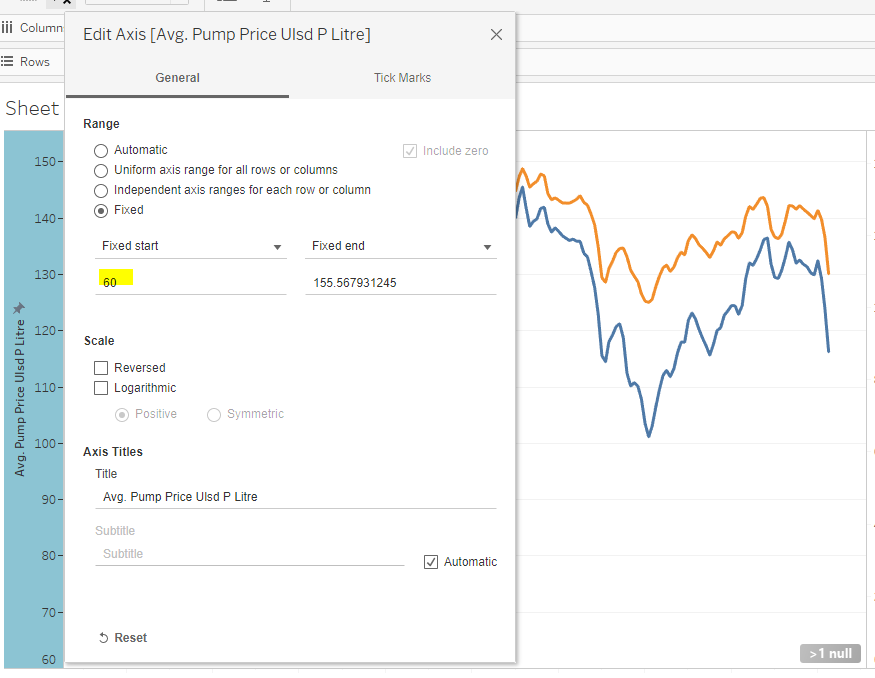Click the Reset arrow icon
The height and width of the screenshot is (678, 875).
[103, 638]
